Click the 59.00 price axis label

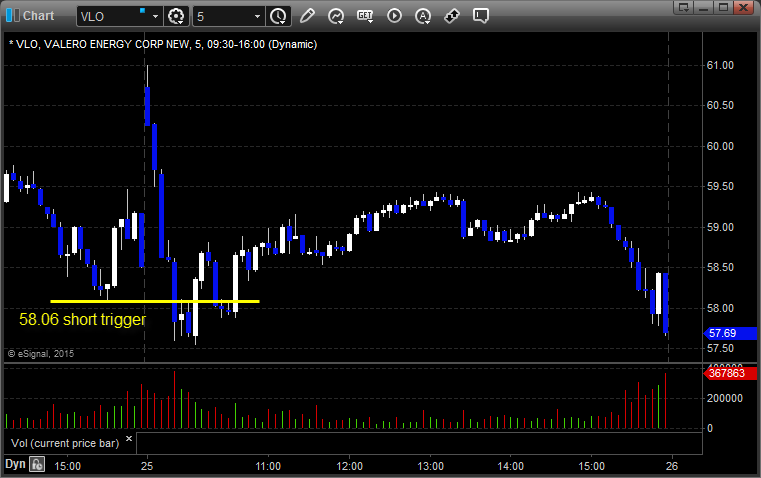(x=720, y=227)
